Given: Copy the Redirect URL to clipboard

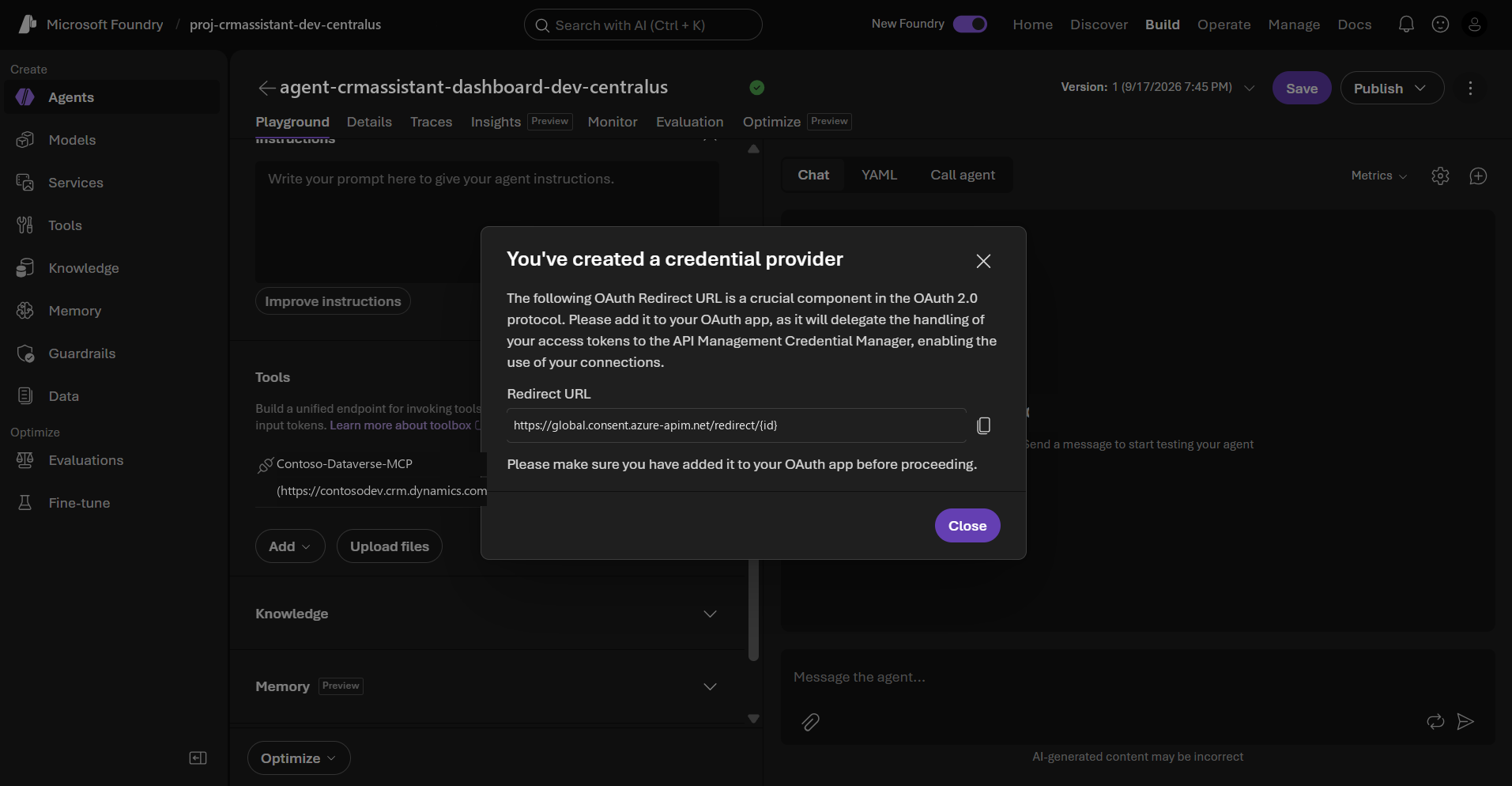Looking at the screenshot, I should pos(984,425).
